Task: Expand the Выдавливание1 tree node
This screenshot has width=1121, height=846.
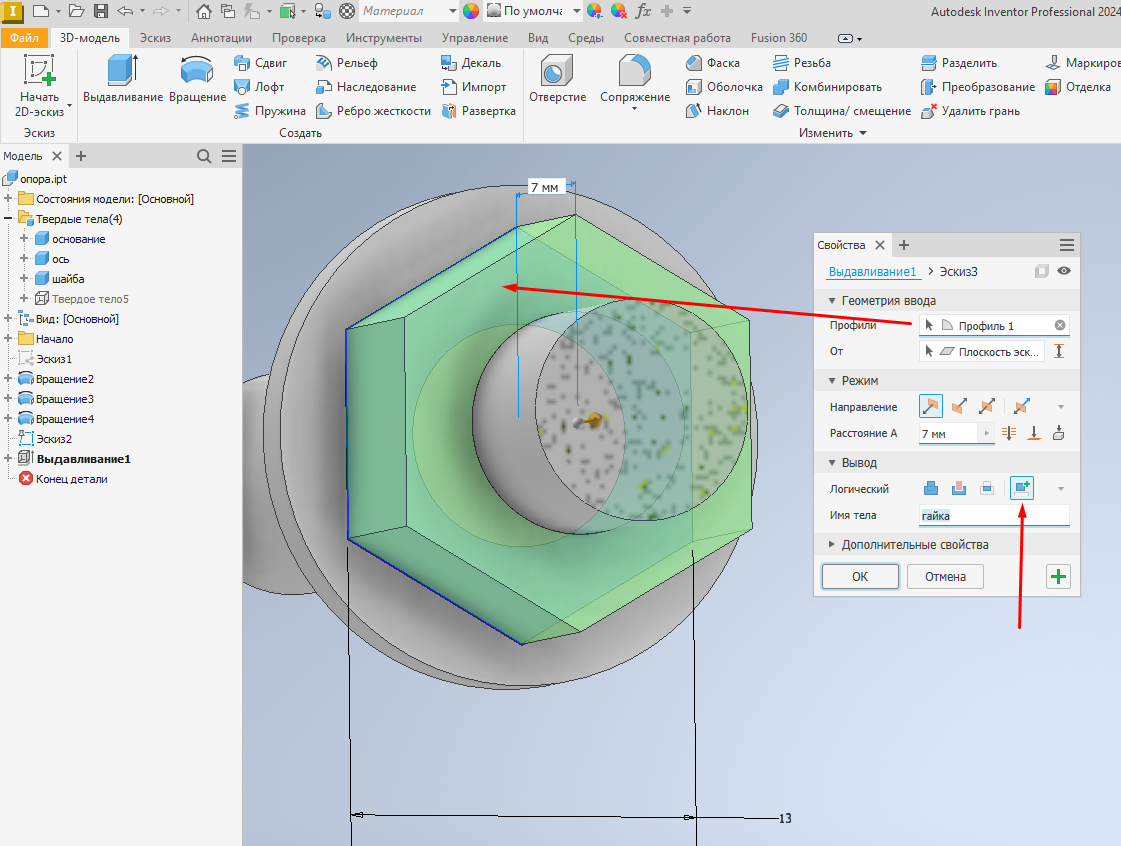Action: (x=8, y=459)
